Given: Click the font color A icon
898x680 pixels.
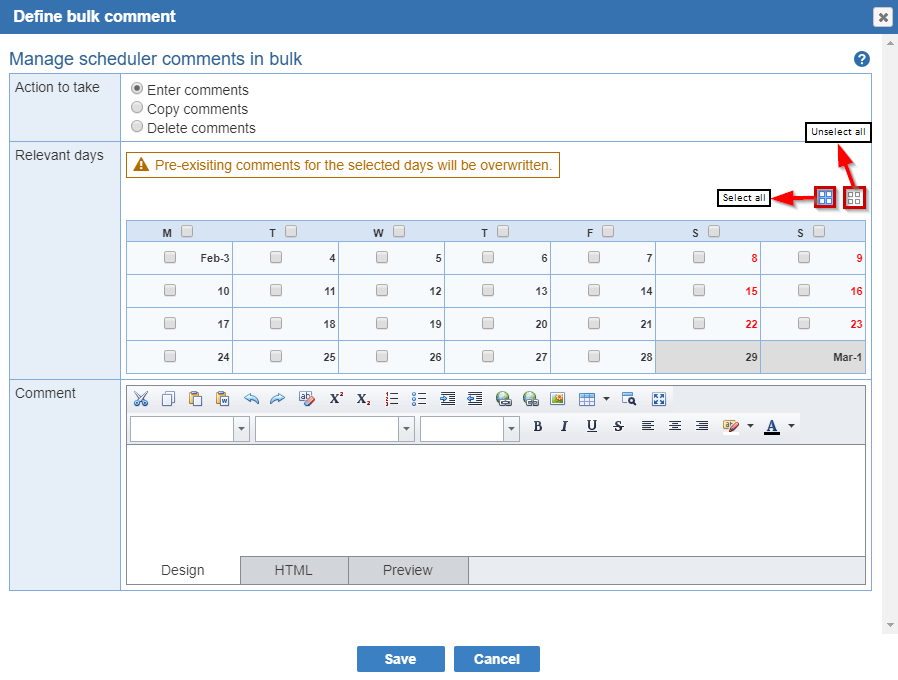Looking at the screenshot, I should [x=772, y=426].
